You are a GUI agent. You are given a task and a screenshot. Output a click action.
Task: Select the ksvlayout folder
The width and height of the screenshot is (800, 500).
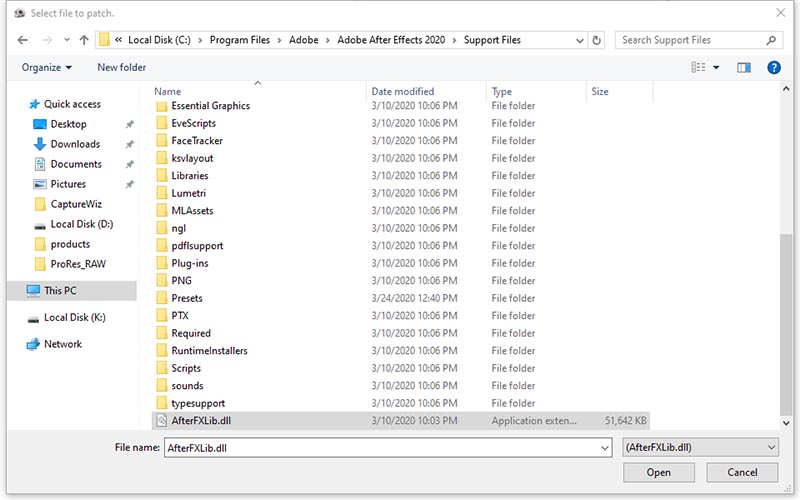click(x=192, y=158)
